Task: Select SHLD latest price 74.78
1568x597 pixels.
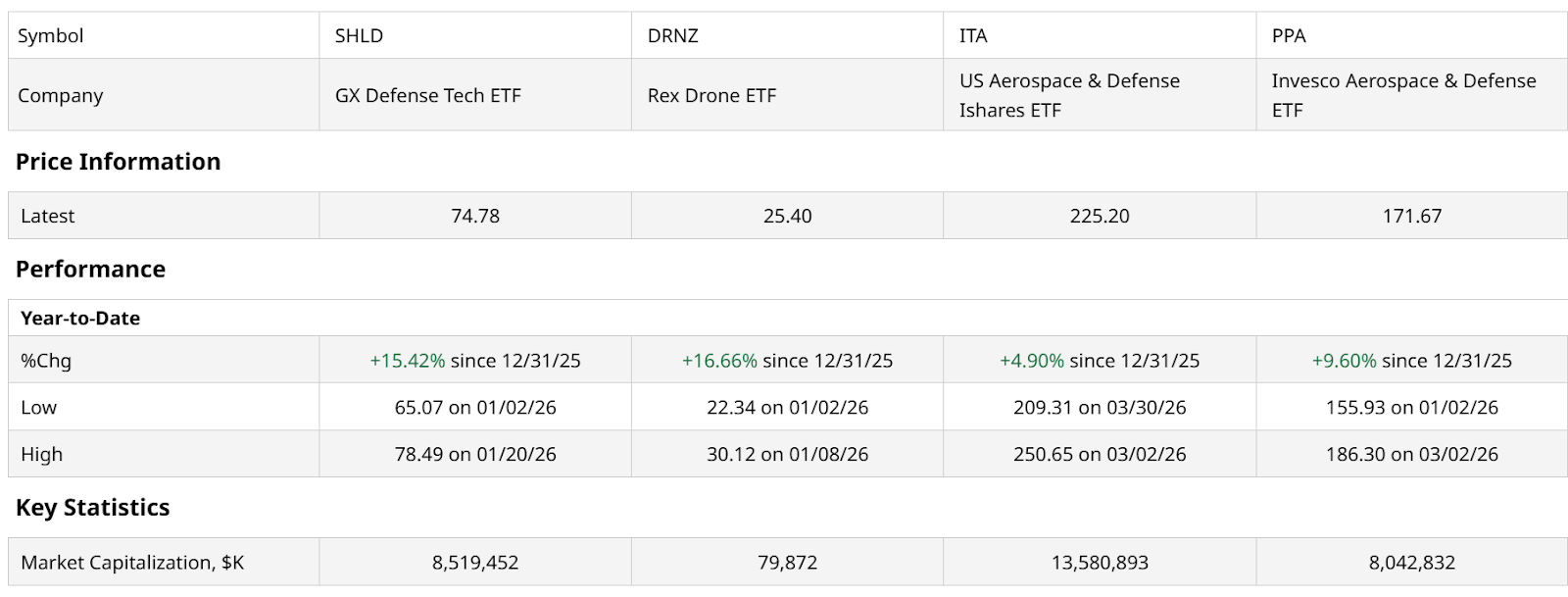Action: pyautogui.click(x=475, y=217)
